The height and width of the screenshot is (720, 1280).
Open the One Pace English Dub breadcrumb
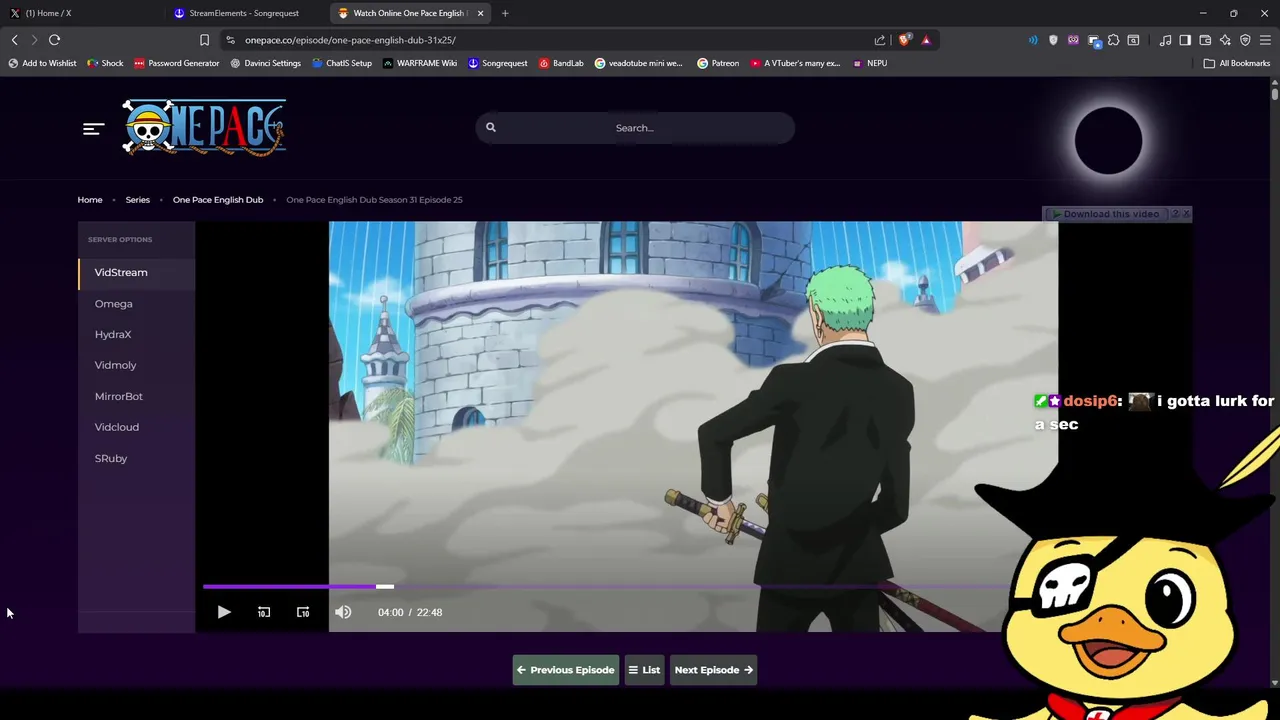click(218, 199)
